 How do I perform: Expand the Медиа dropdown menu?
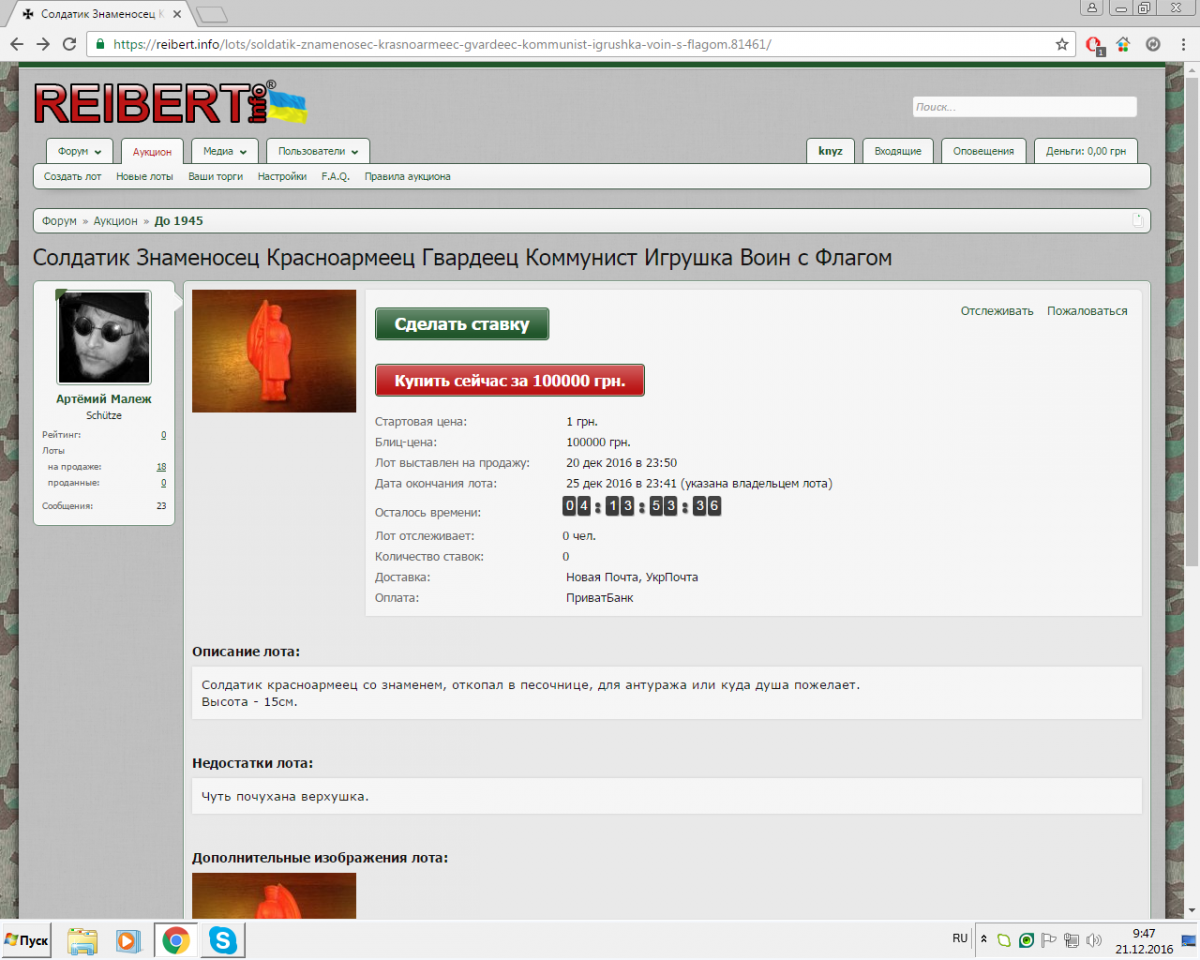point(224,151)
